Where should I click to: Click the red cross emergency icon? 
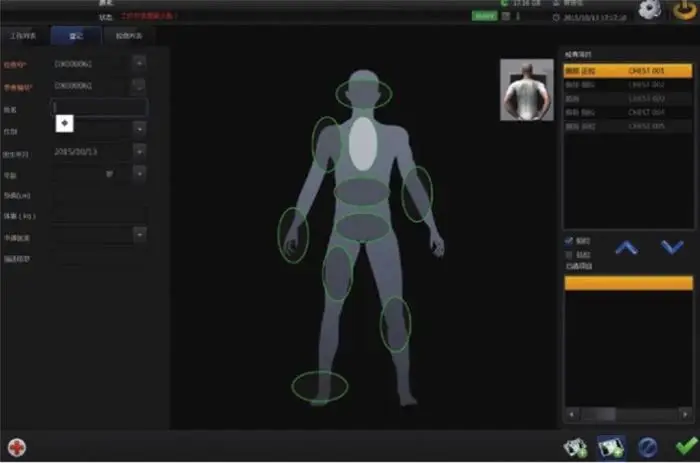tap(17, 447)
